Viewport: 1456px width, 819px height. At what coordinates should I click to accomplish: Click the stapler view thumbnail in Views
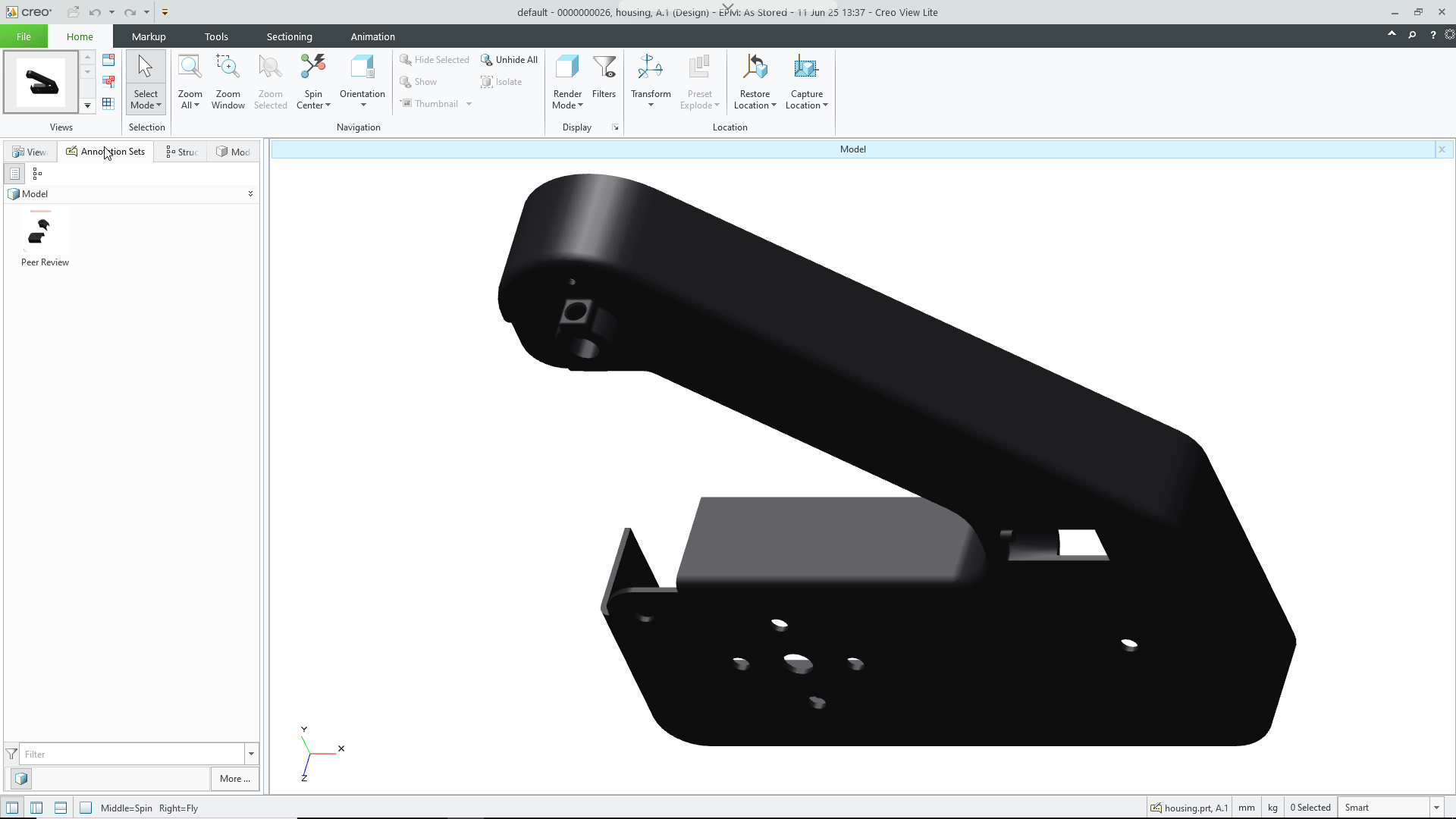41,82
